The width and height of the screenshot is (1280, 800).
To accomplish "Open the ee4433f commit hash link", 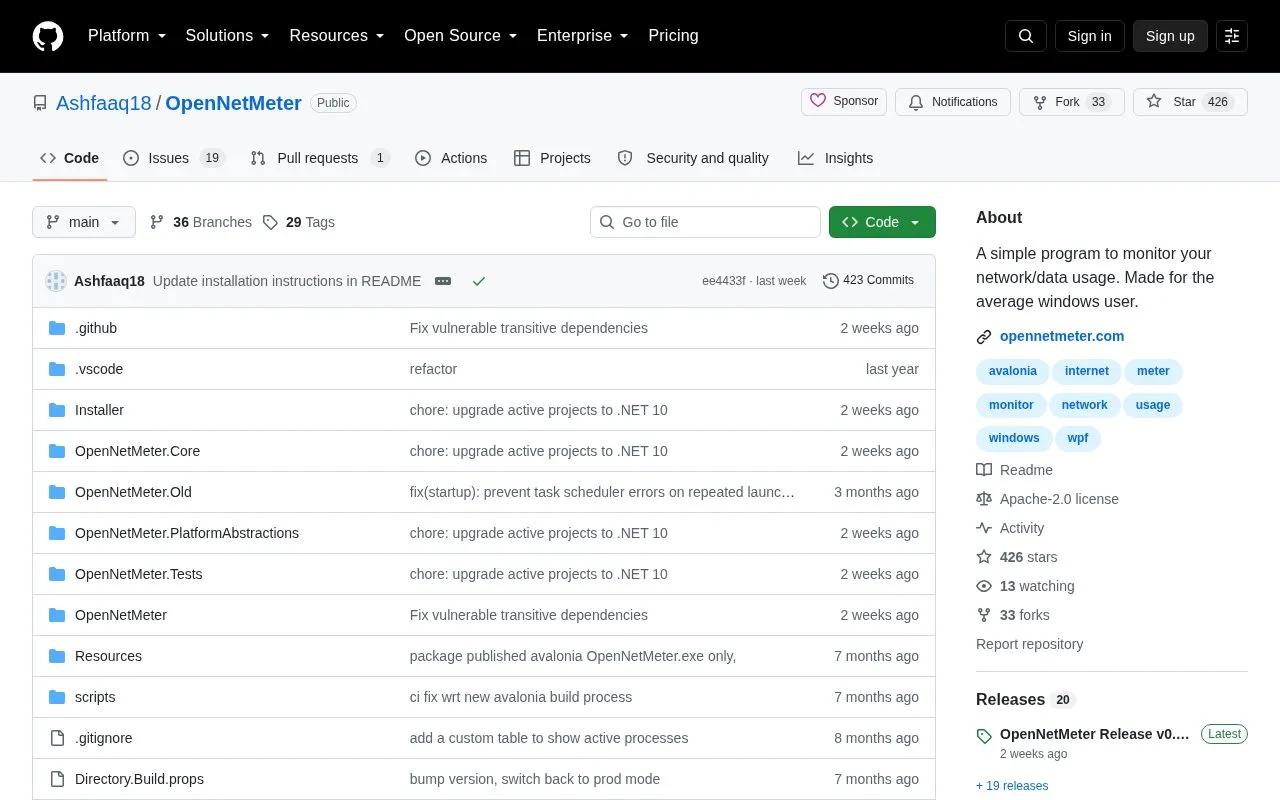I will (724, 281).
